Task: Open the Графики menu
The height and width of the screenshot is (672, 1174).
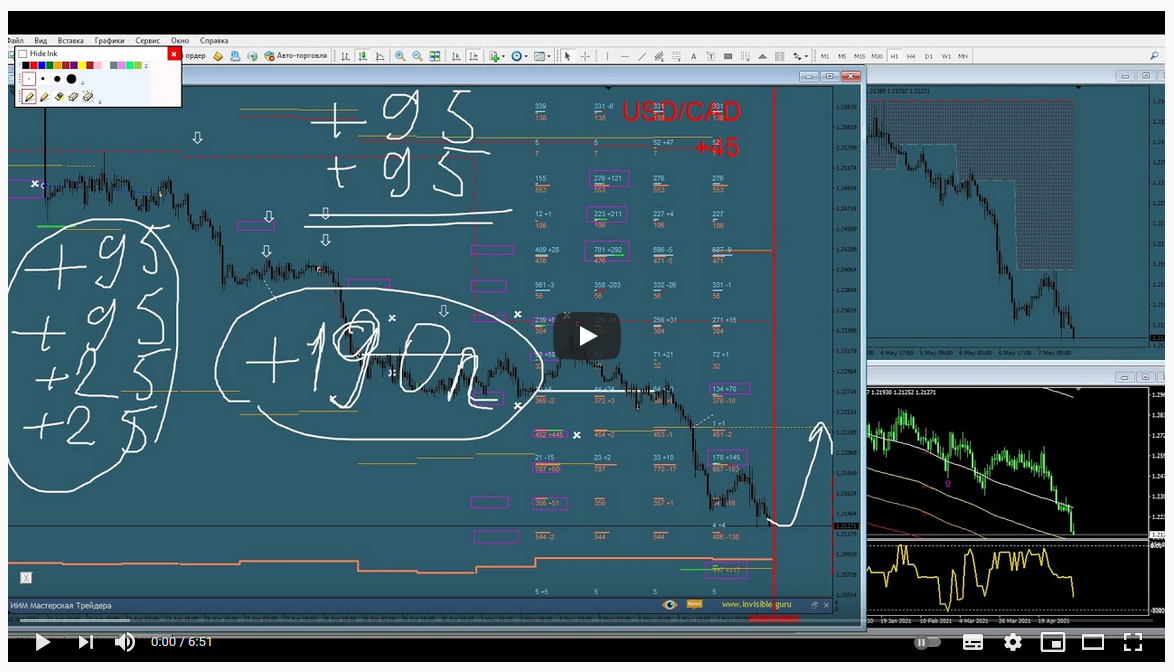Action: [109, 40]
